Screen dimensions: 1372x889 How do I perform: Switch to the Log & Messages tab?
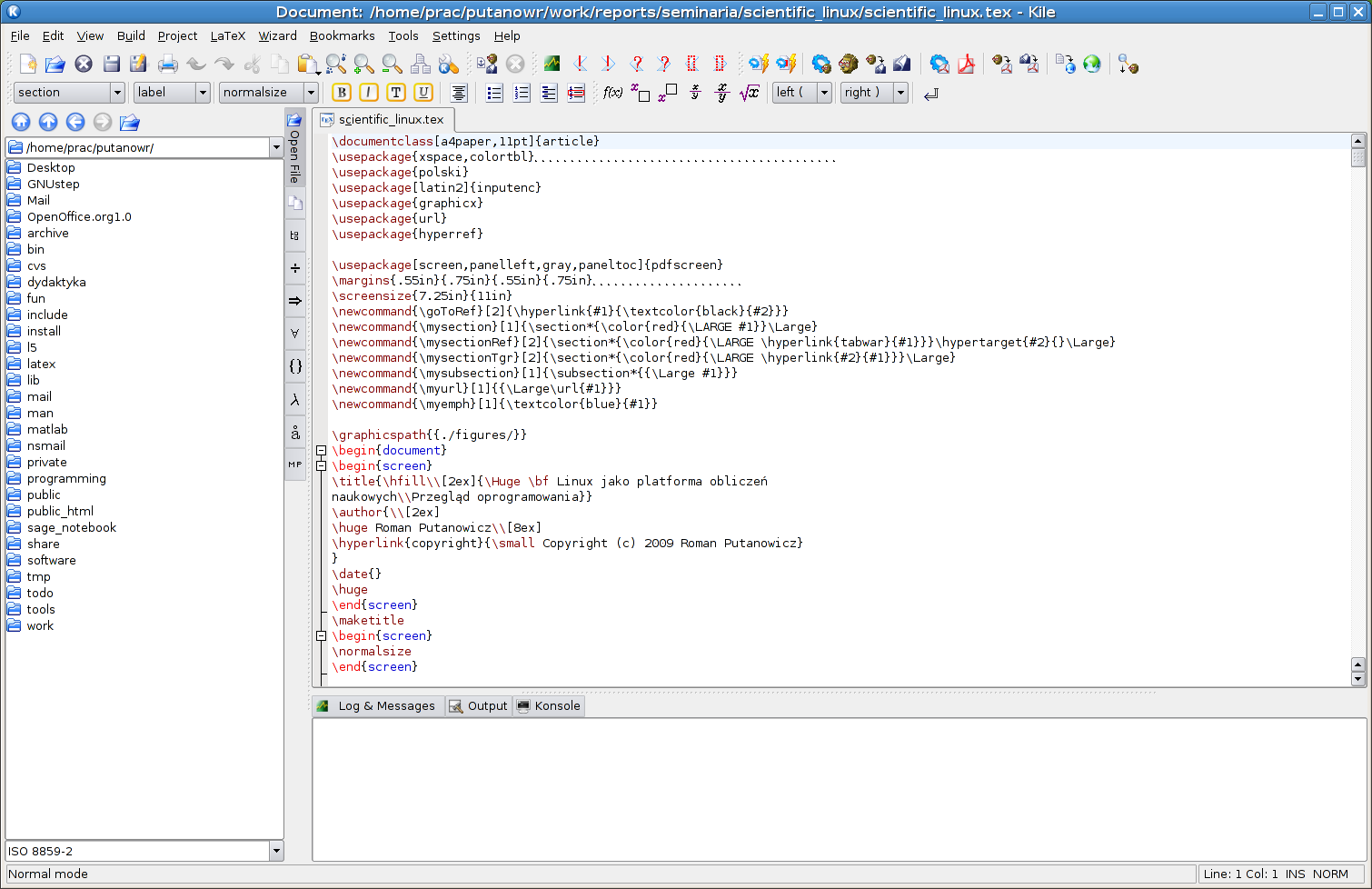click(x=377, y=706)
